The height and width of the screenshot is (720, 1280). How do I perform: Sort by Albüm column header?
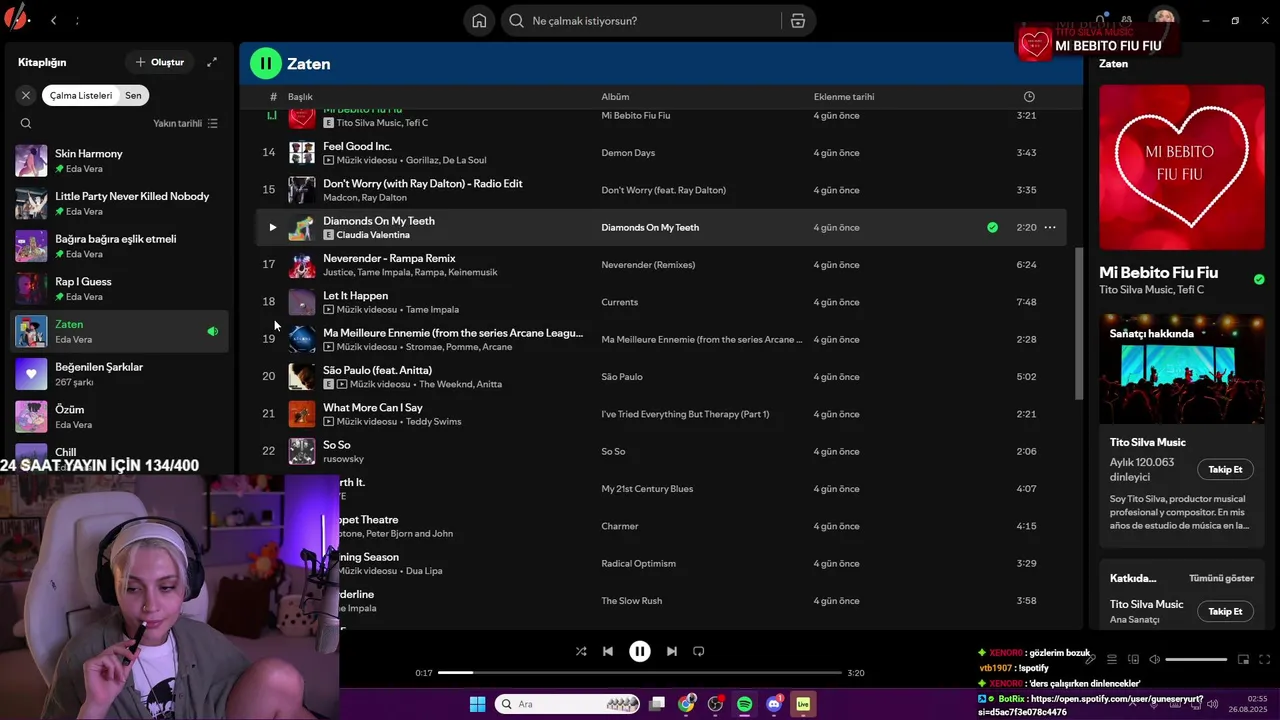tap(615, 97)
